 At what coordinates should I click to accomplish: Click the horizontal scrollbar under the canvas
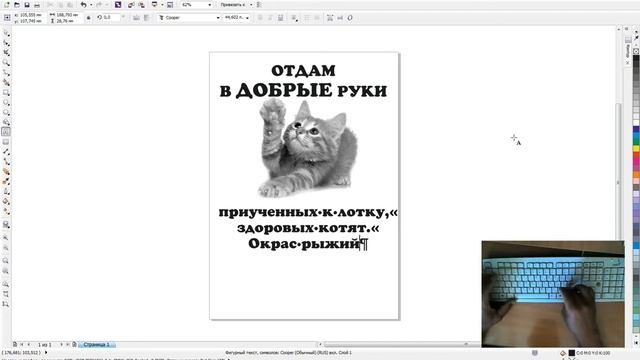(x=402, y=345)
